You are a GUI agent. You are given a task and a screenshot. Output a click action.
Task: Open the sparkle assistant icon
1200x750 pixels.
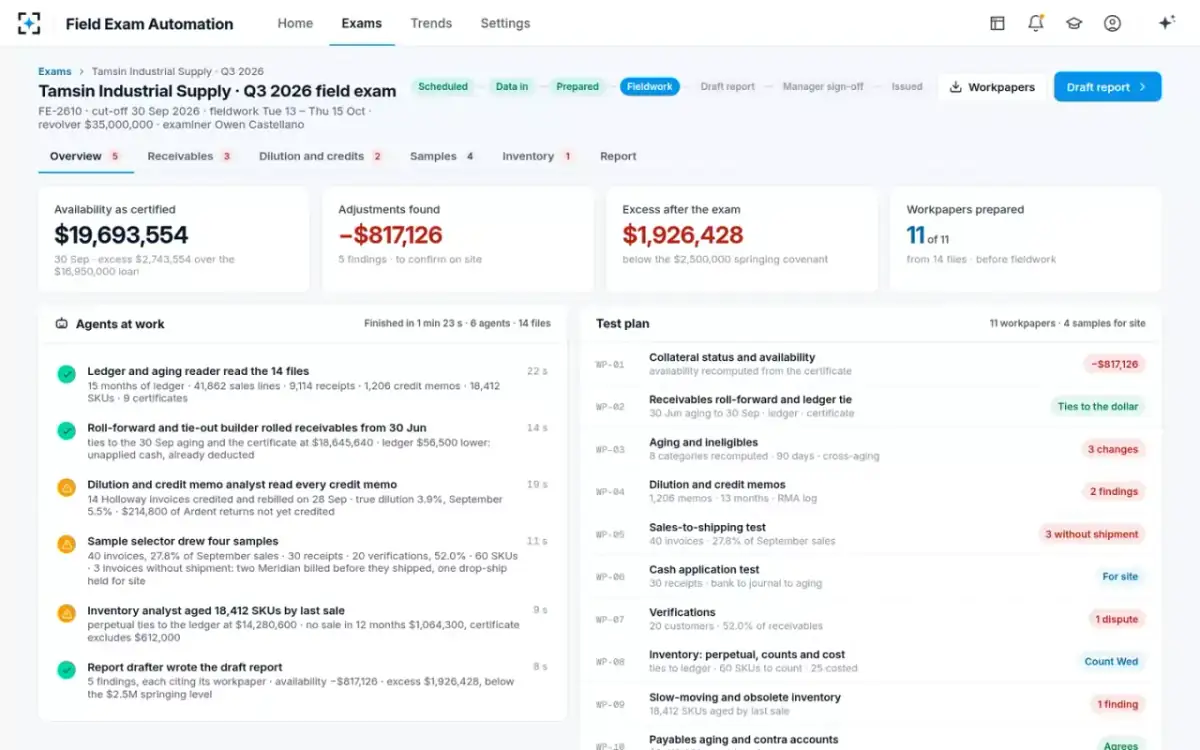1166,23
